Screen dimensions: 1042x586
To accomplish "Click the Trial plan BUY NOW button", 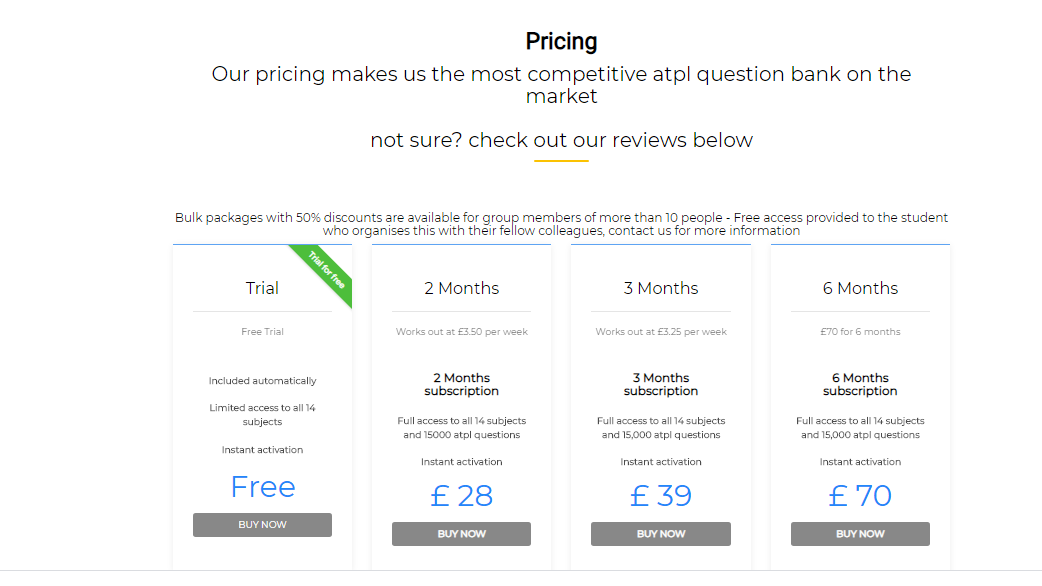I will click(262, 525).
